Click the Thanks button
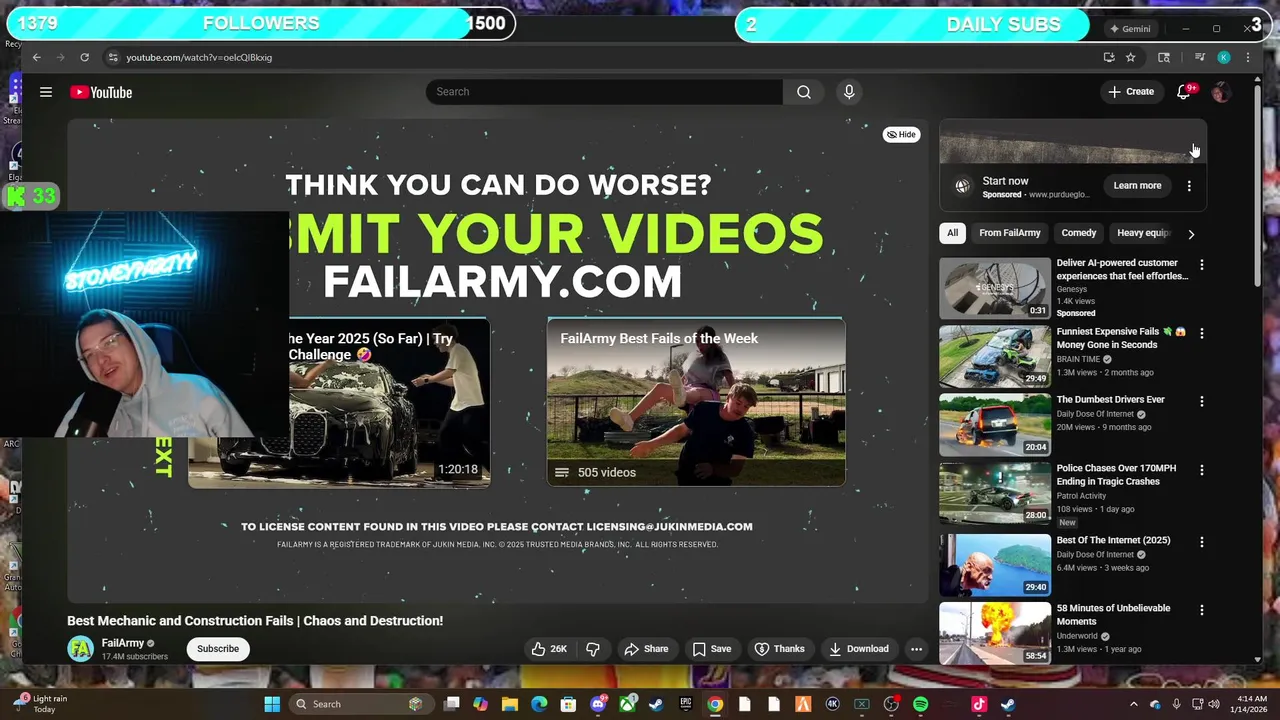The image size is (1280, 720). (779, 649)
